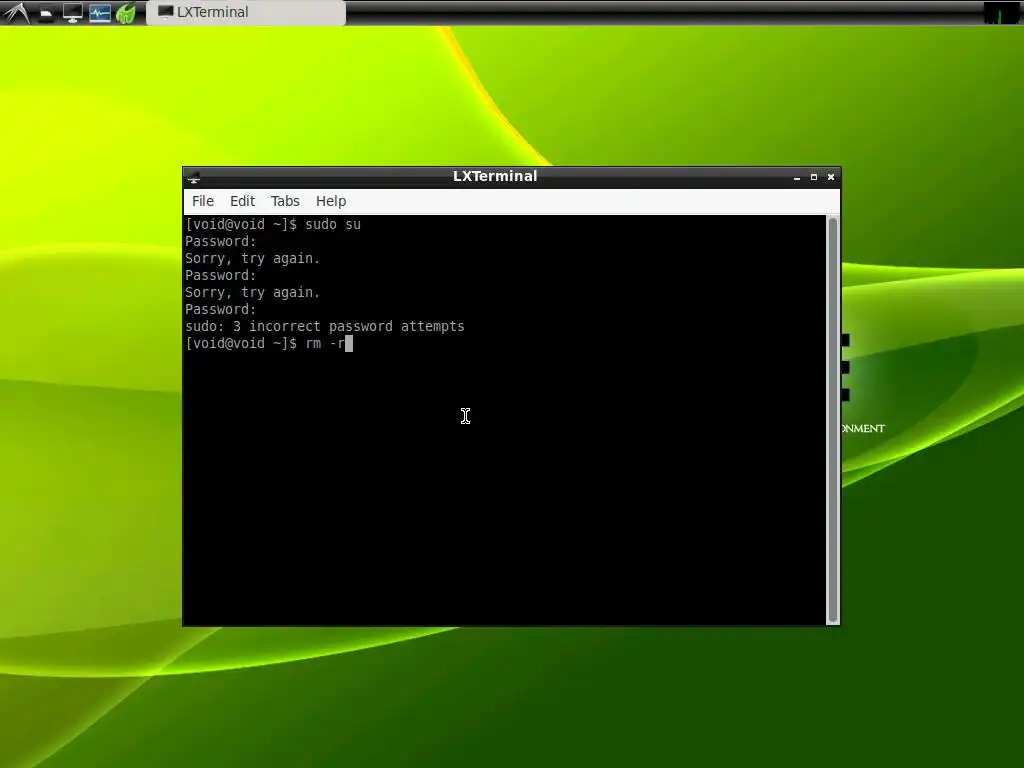Minimize the LXTerminal window
The width and height of the screenshot is (1024, 768).
click(797, 177)
